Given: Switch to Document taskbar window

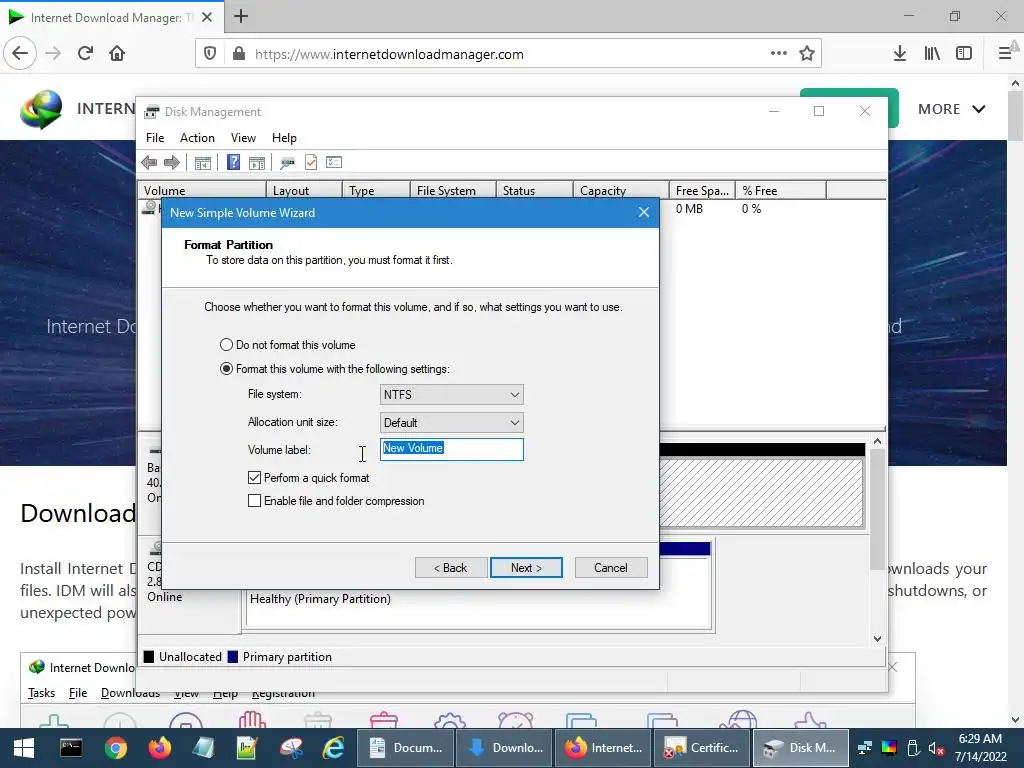Looking at the screenshot, I should (x=406, y=748).
